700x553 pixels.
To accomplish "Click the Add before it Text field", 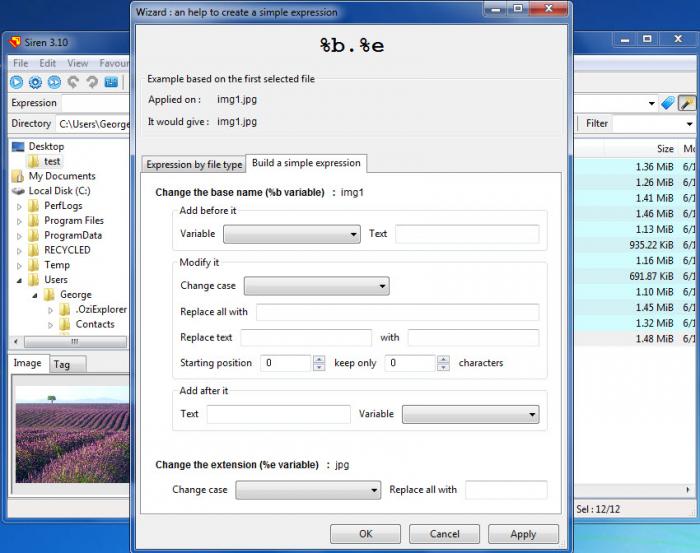I will pos(467,234).
